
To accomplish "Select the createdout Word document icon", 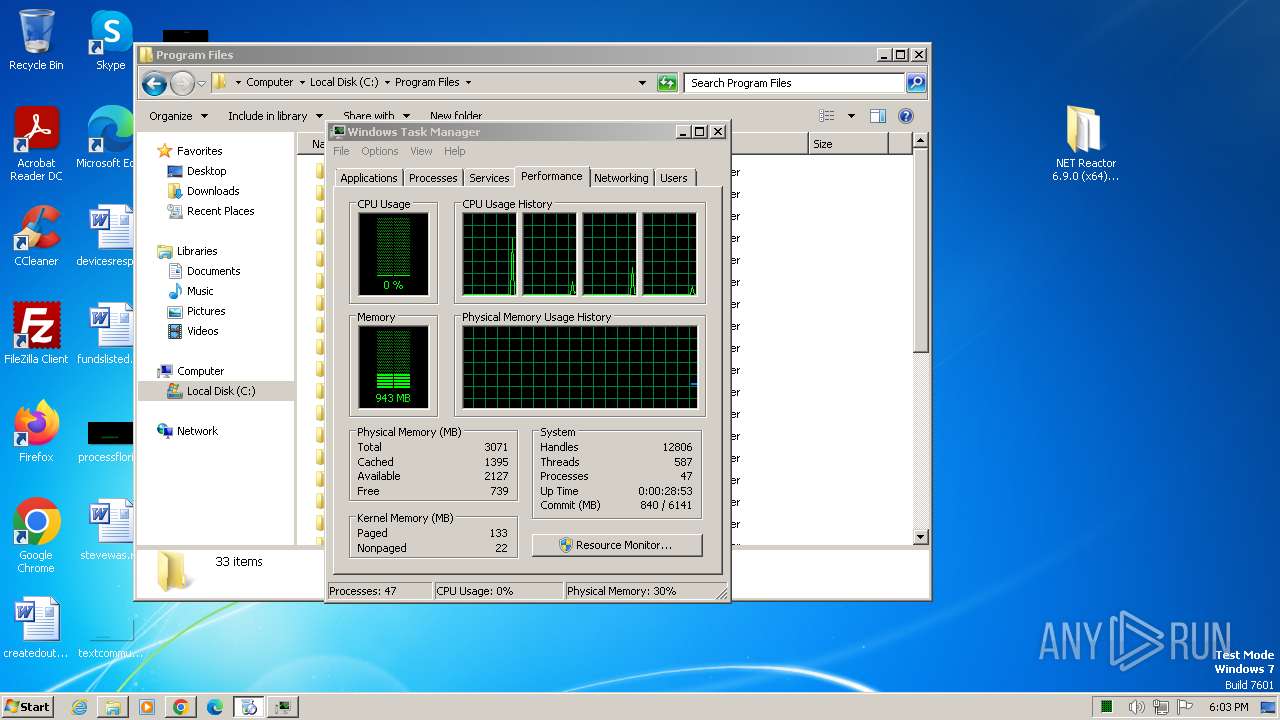I will coord(36,628).
